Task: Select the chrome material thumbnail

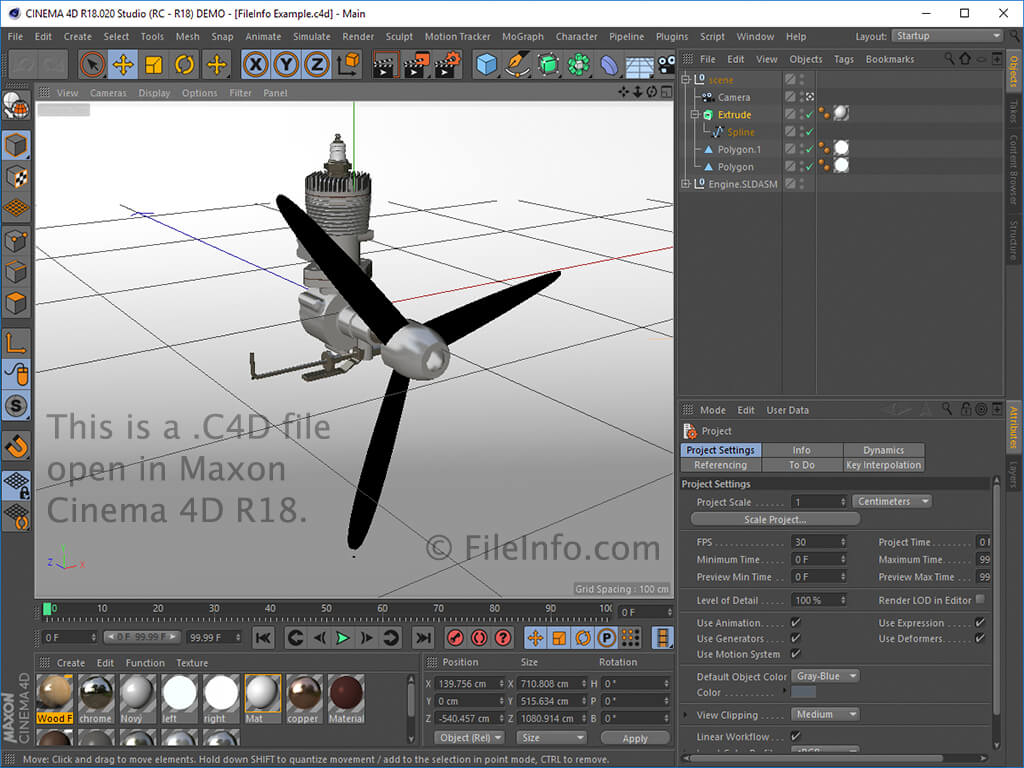Action: (95, 699)
